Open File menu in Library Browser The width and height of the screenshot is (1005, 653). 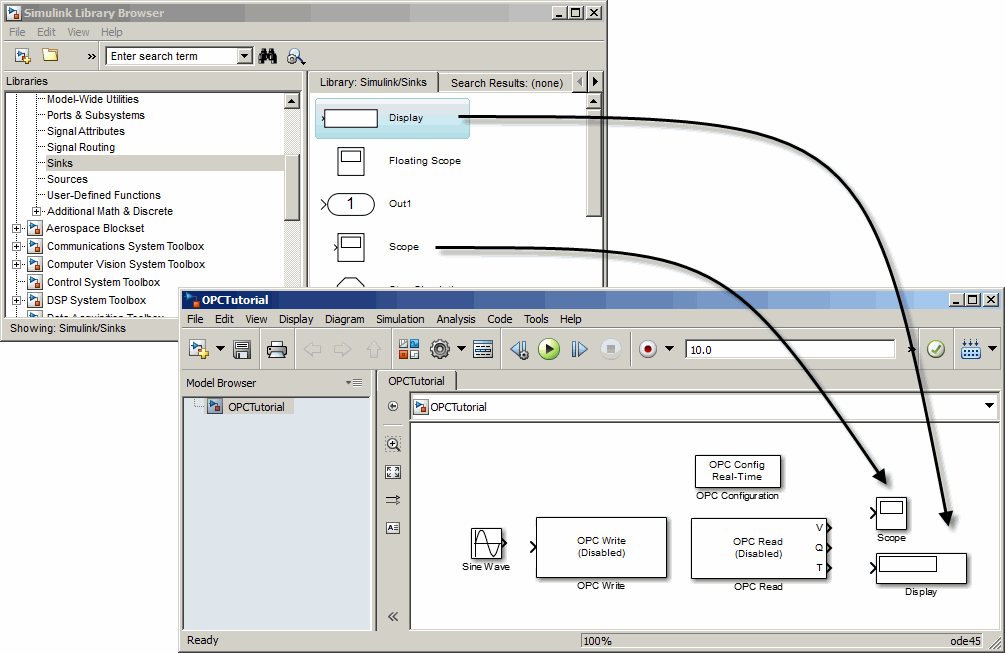[x=17, y=32]
